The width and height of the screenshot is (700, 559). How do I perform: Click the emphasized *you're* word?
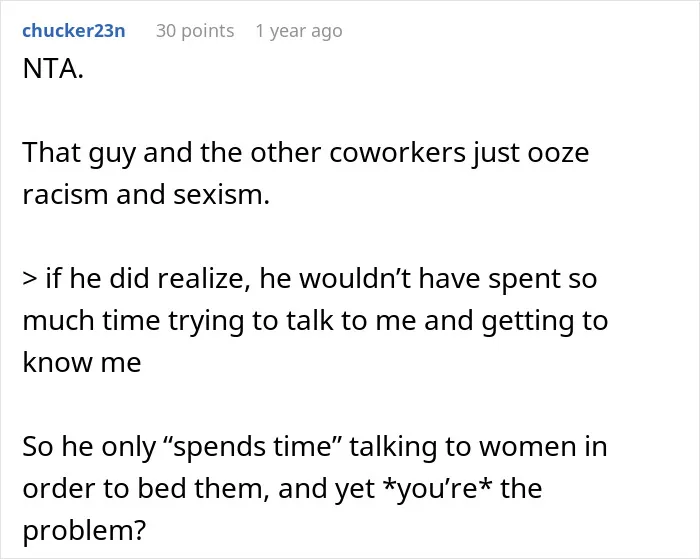pyautogui.click(x=438, y=489)
